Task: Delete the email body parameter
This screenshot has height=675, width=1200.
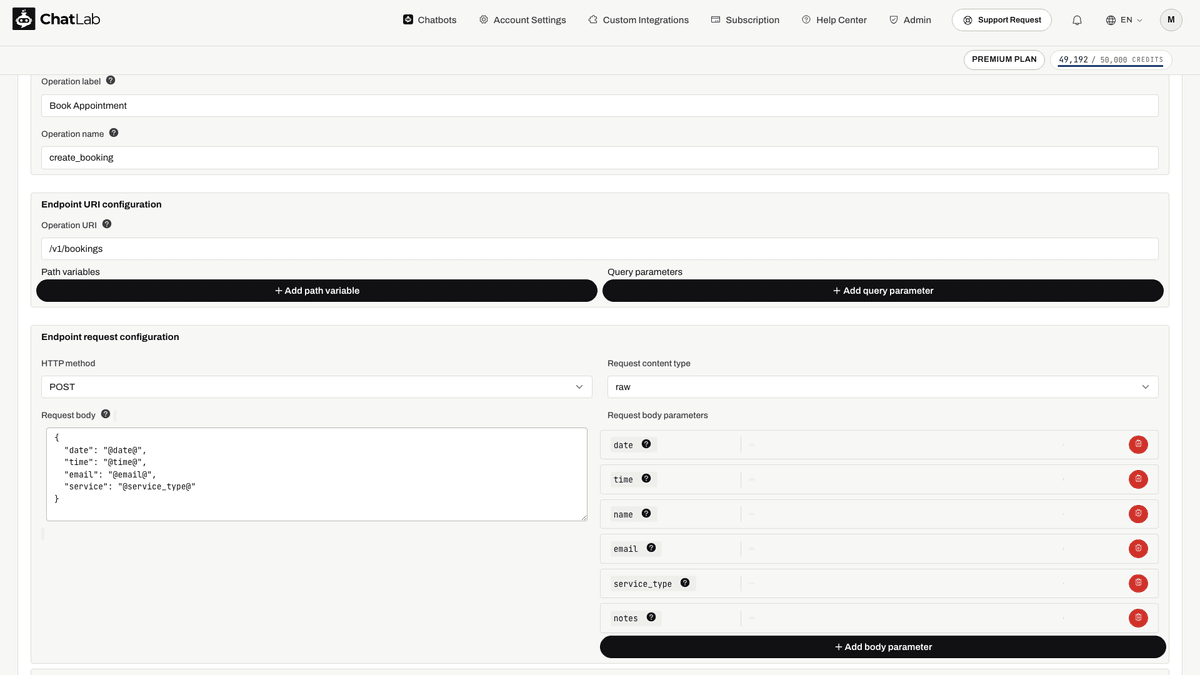Action: [x=1138, y=548]
